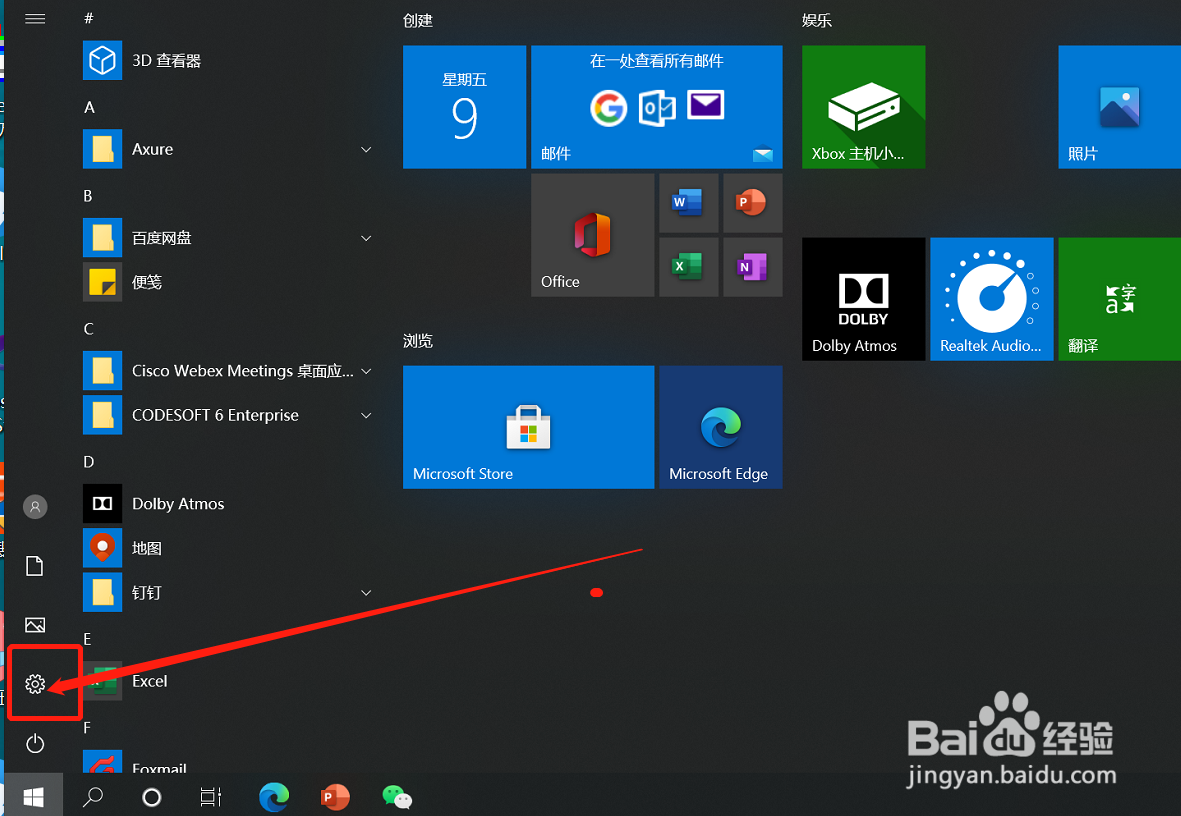This screenshot has height=816, width=1181.
Task: Click the 创建 group header
Action: [417, 20]
